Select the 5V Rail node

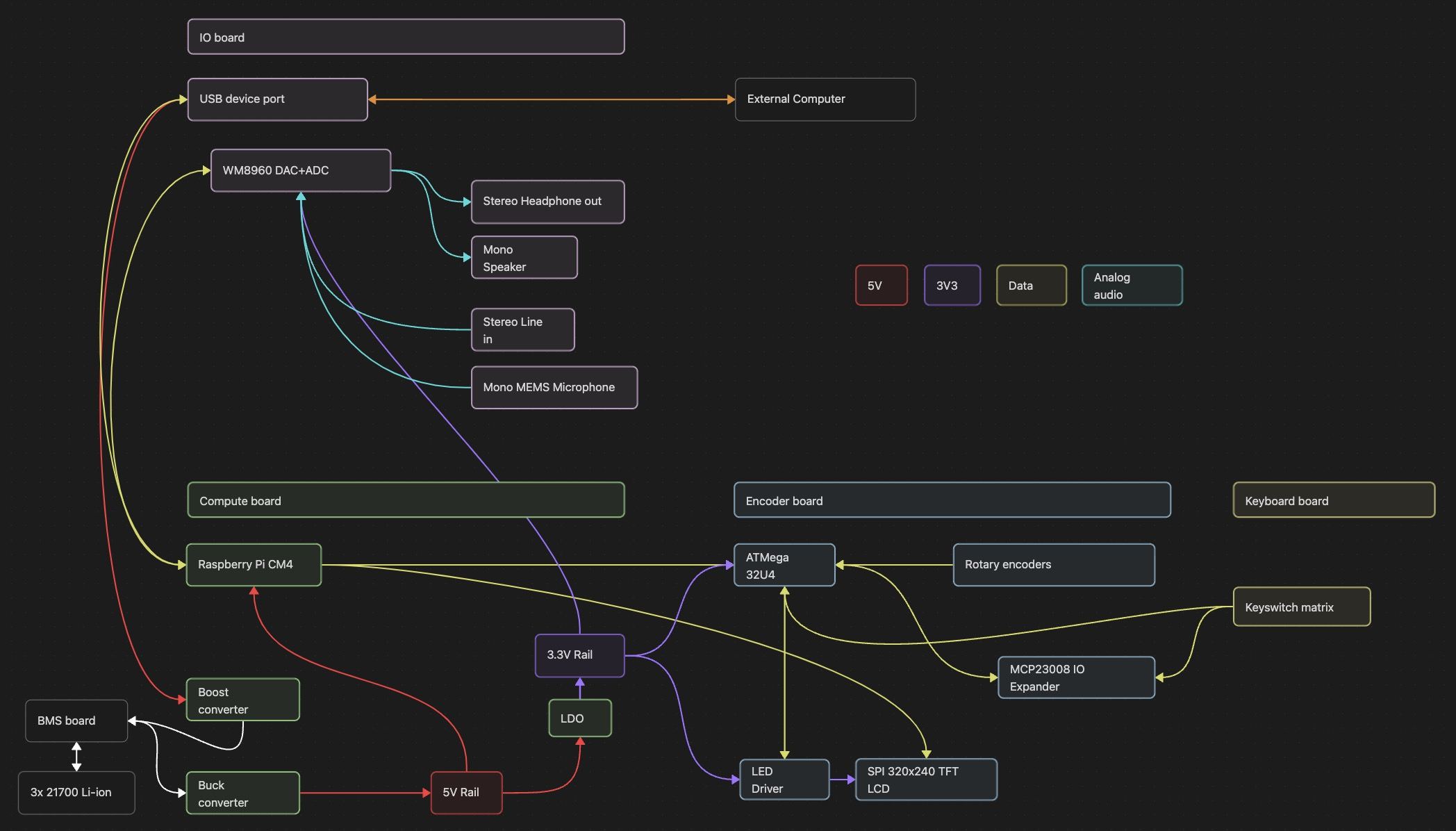click(466, 793)
